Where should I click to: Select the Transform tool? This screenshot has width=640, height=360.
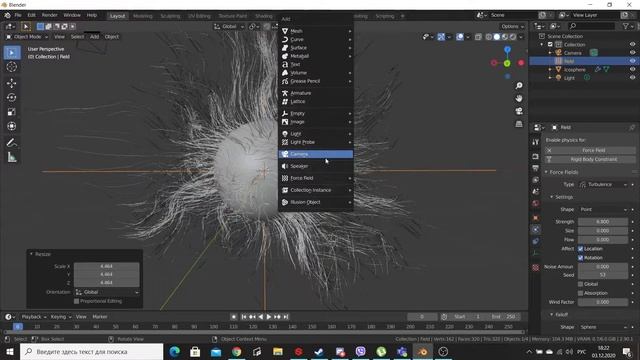pos(12,126)
